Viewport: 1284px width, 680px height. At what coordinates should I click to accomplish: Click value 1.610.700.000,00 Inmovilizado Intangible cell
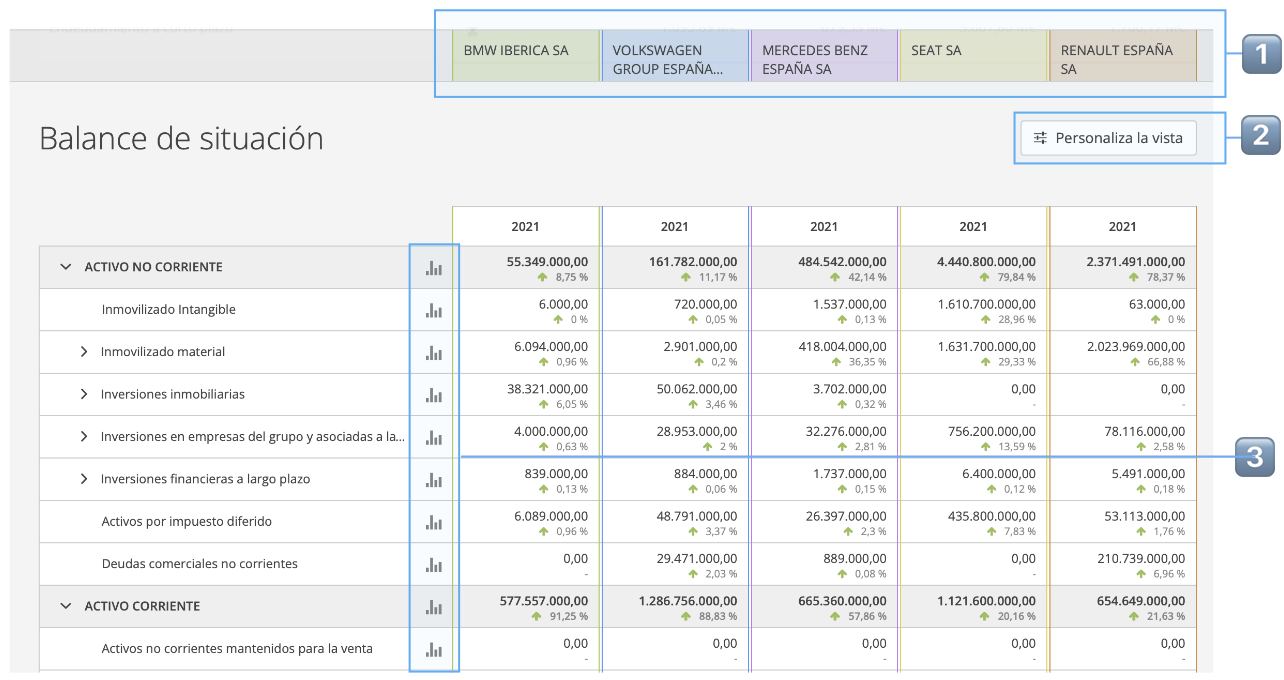(986, 304)
